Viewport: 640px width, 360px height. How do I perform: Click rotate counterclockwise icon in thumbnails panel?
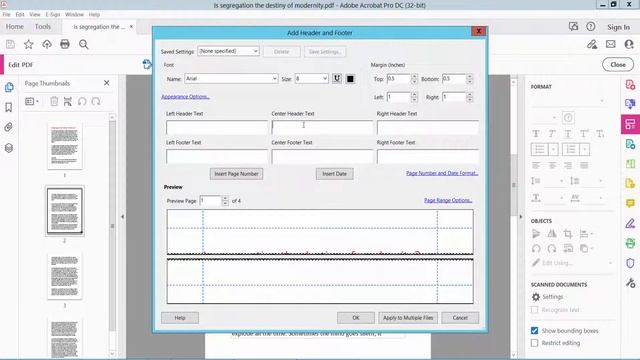pos(82,101)
